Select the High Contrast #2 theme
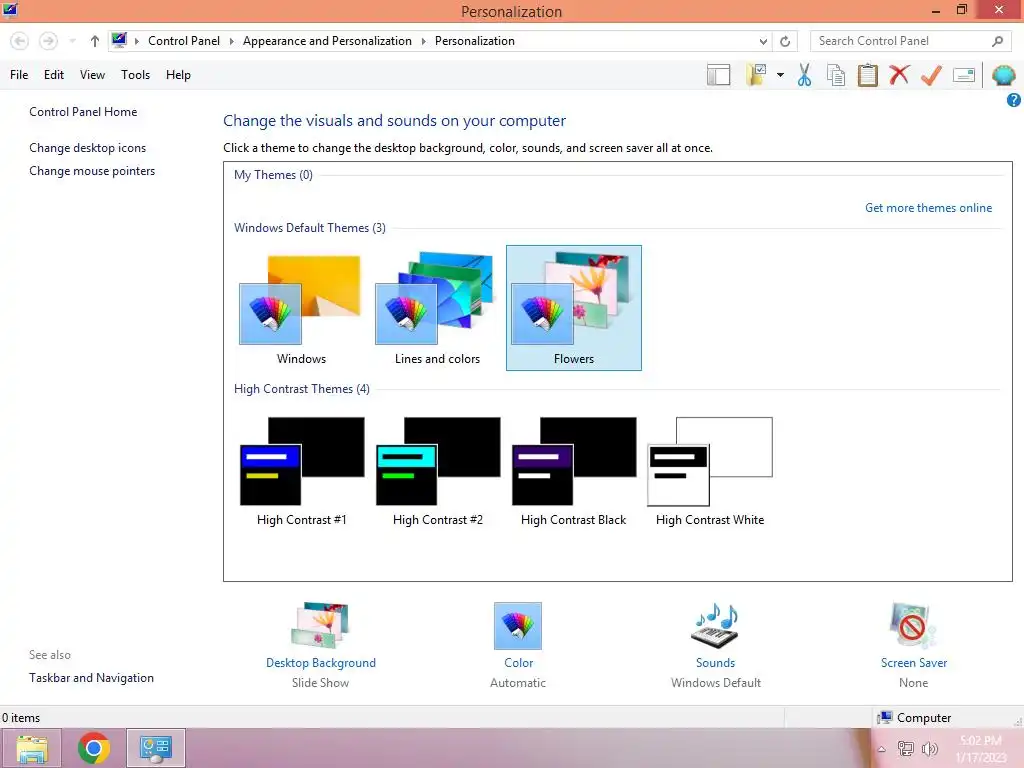The image size is (1024, 768). [x=437, y=470]
